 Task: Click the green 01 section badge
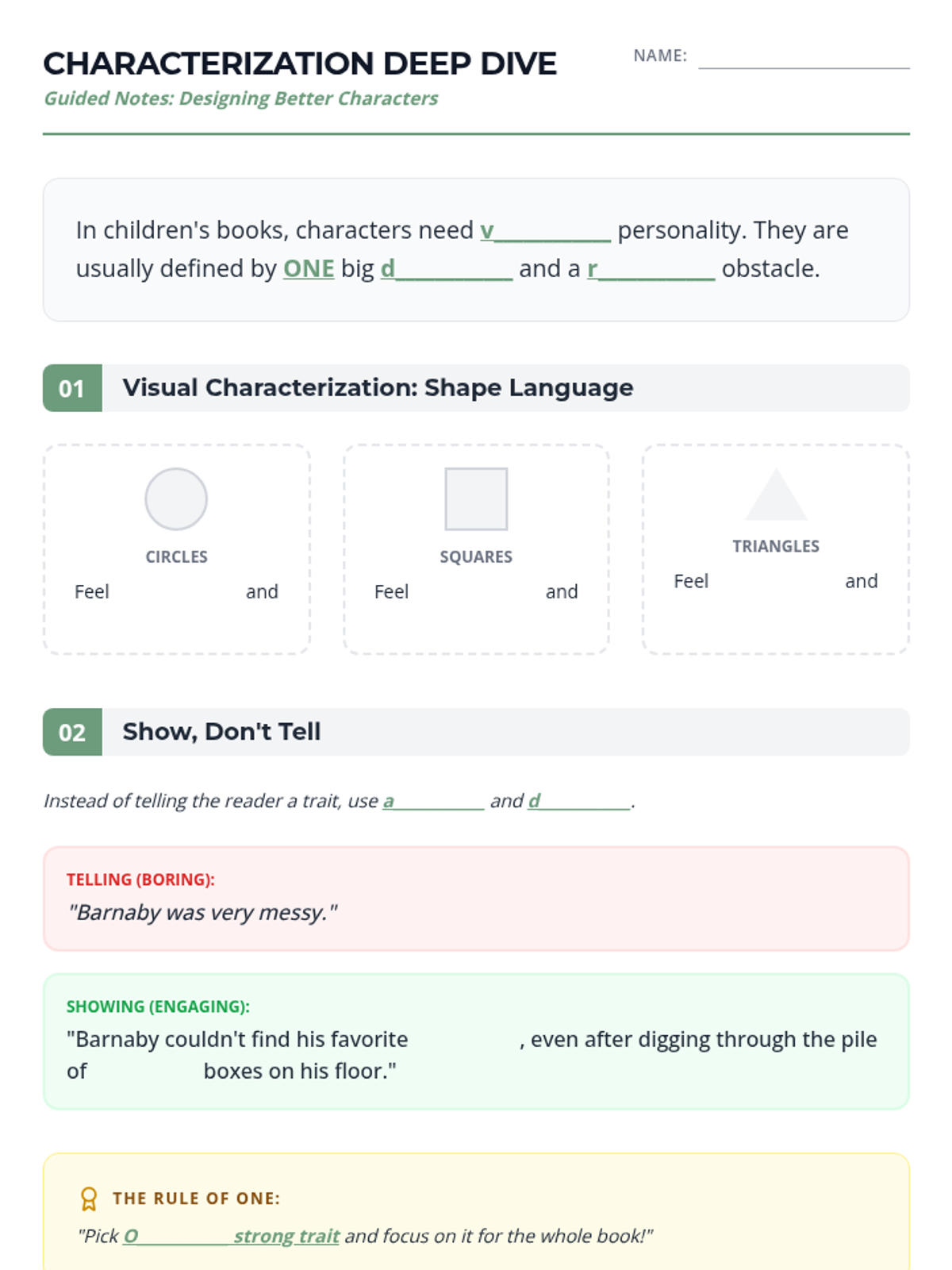(72, 388)
